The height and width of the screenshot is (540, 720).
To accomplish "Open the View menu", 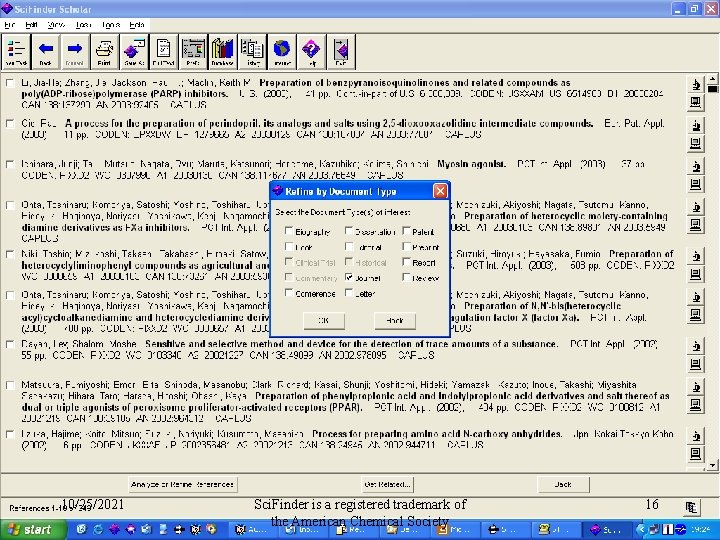I will point(56,25).
